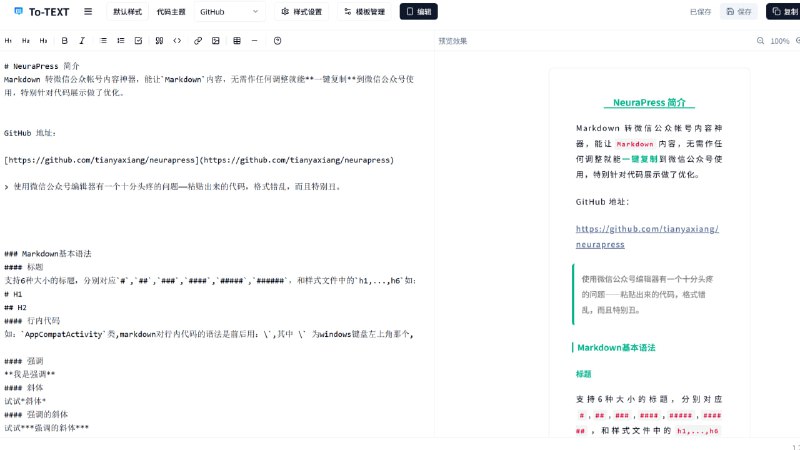Insert a code block with the <> icon
The image size is (800, 450).
177,41
